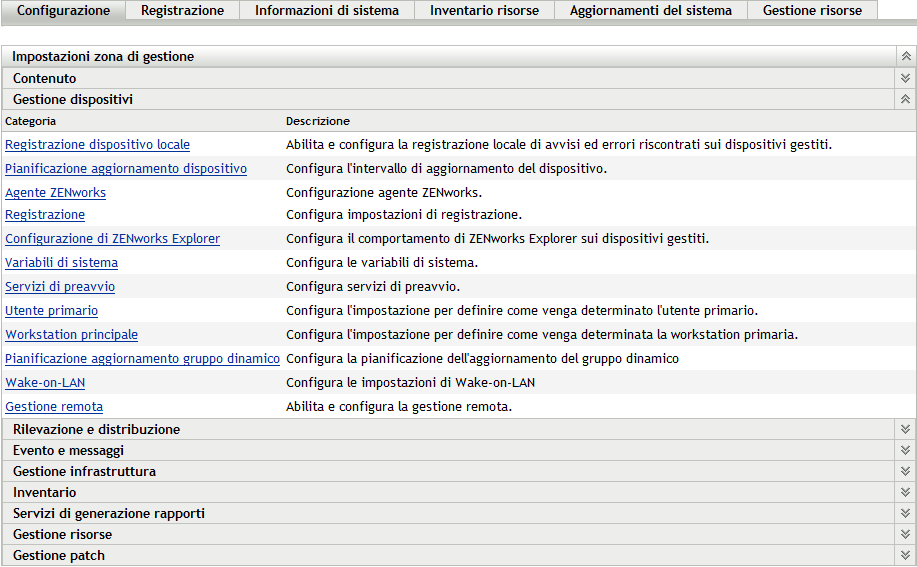
Task: Open Registrazione dispositivo locale link
Action: [97, 144]
